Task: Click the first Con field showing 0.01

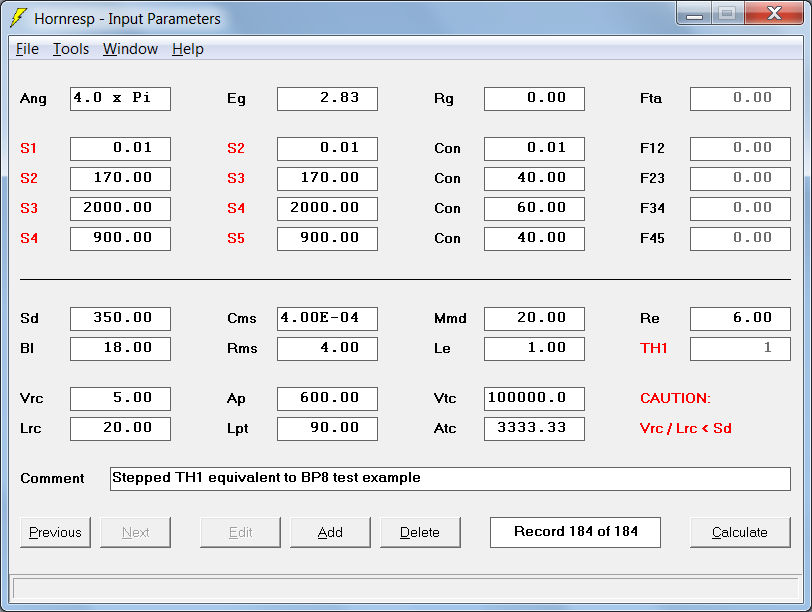Action: (534, 149)
